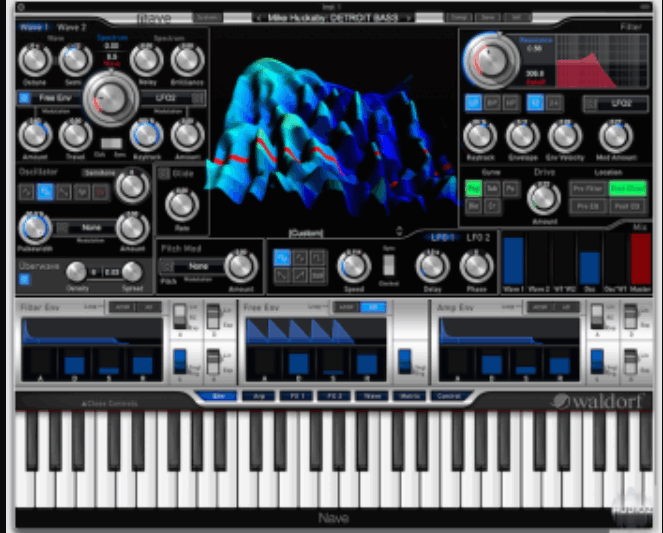663x533 pixels.
Task: Open the Arp tab
Action: coord(259,396)
